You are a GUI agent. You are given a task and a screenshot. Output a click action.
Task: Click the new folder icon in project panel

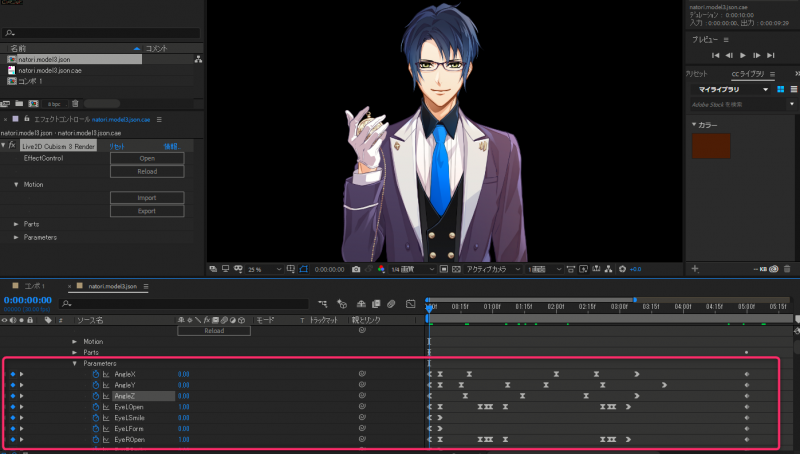(19, 104)
